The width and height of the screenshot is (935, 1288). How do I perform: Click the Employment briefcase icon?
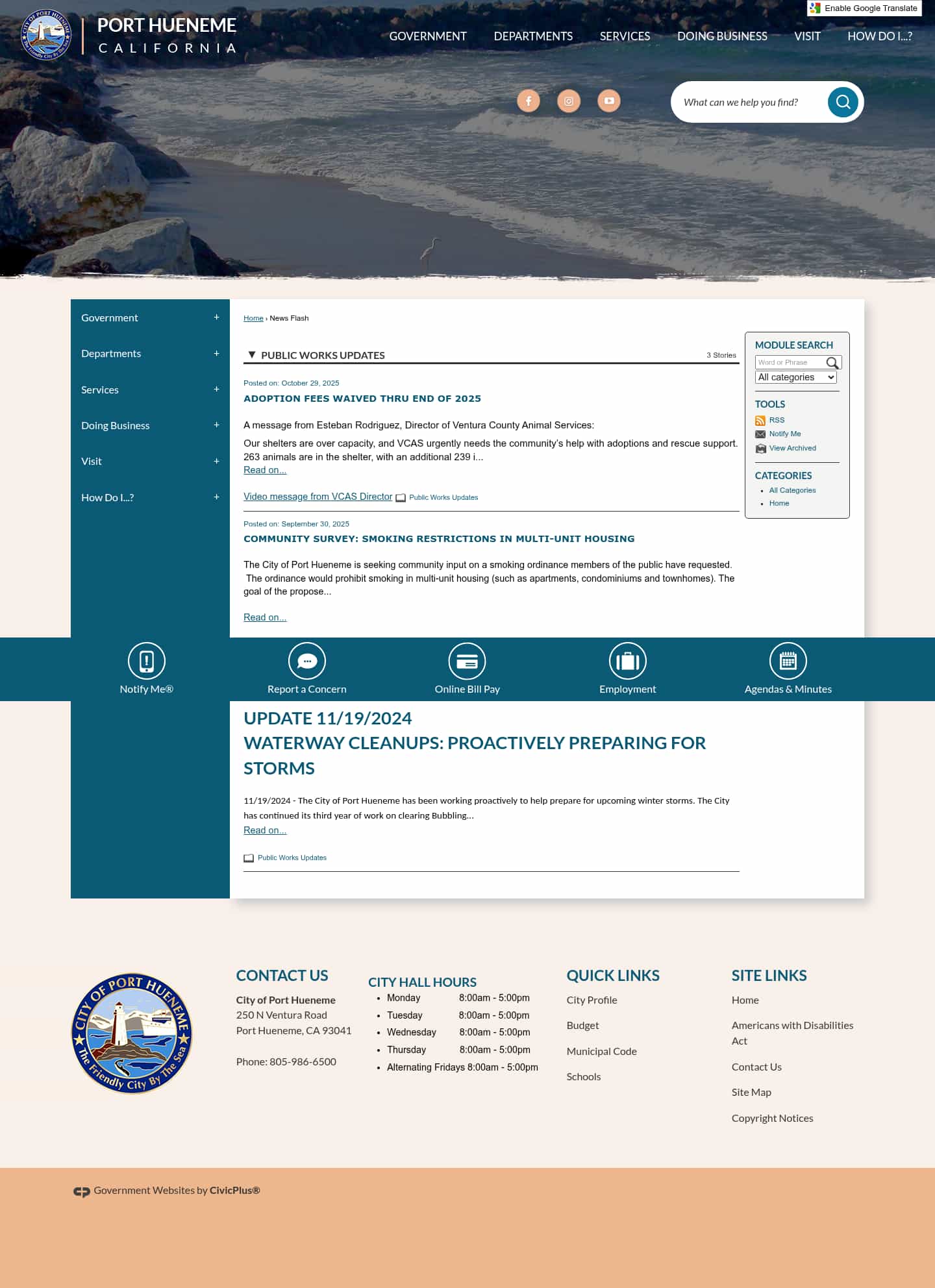[628, 661]
